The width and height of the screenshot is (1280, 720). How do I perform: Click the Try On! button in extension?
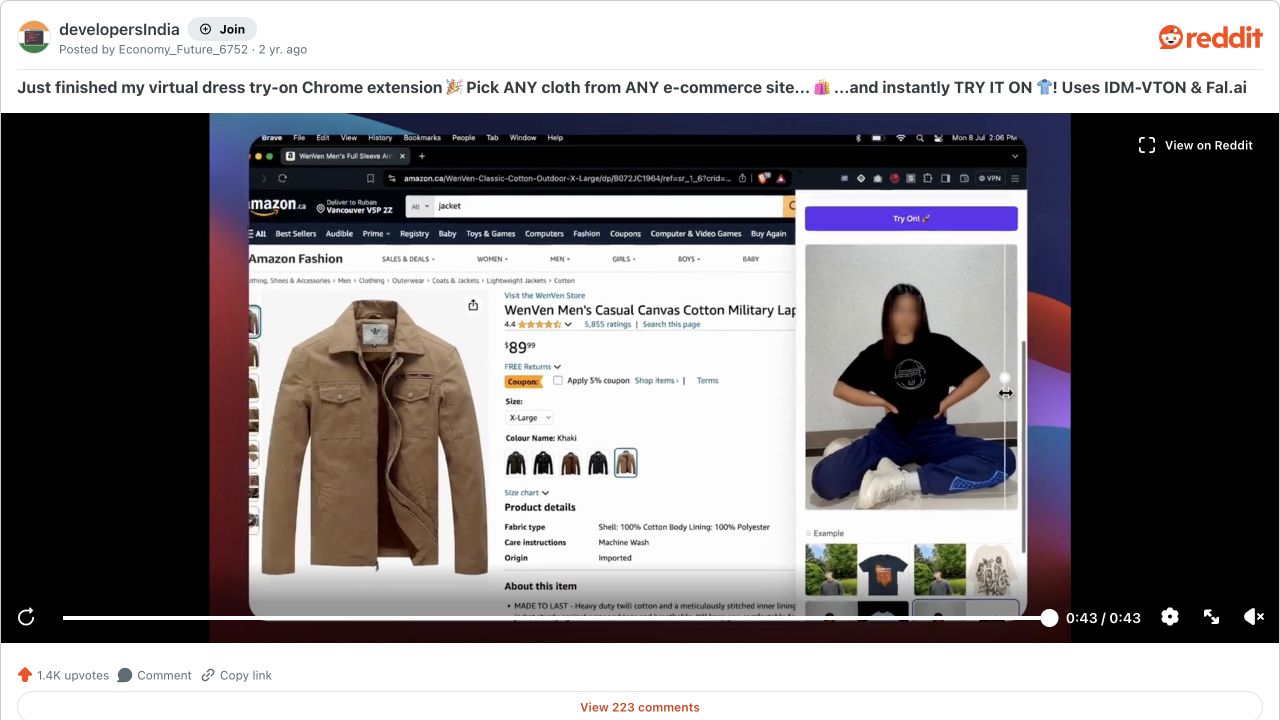(911, 218)
